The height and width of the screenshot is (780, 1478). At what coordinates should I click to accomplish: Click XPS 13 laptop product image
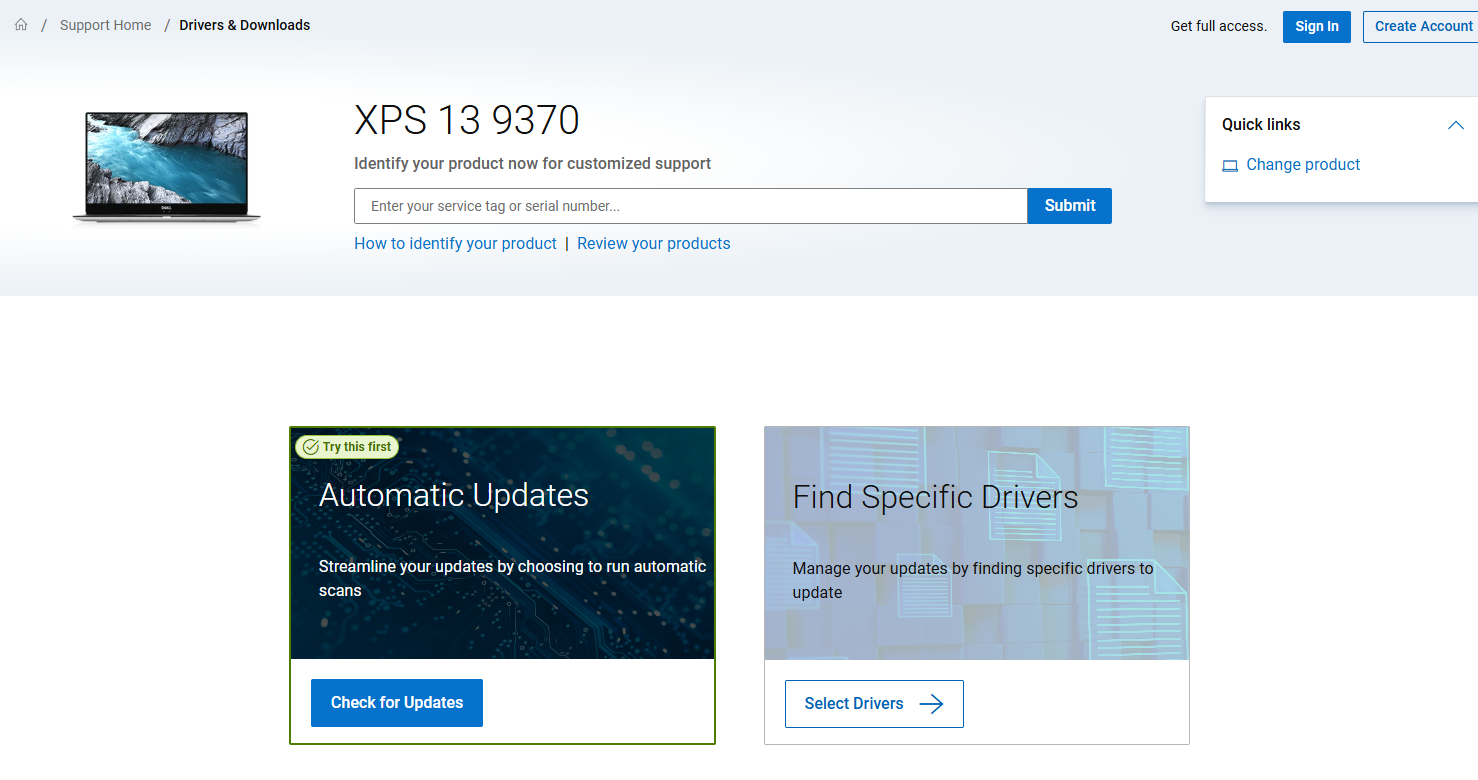click(x=166, y=167)
